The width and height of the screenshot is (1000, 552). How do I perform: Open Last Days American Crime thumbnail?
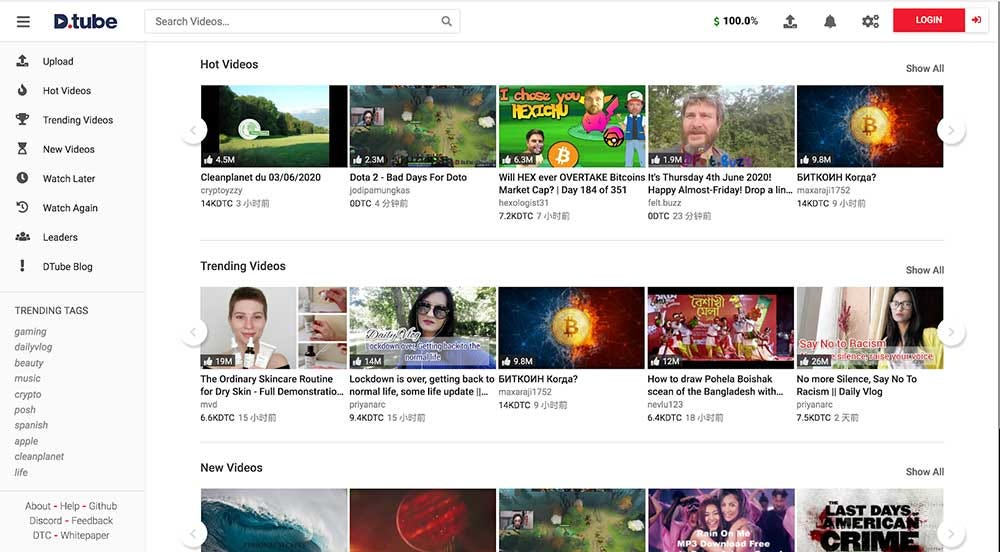870,520
